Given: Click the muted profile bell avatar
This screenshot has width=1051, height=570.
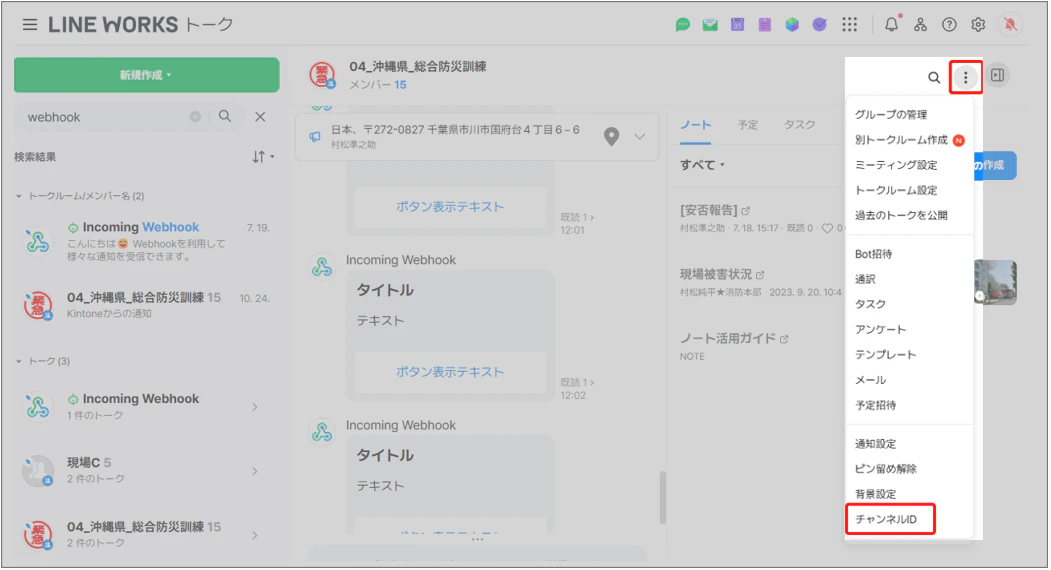Looking at the screenshot, I should point(1010,25).
